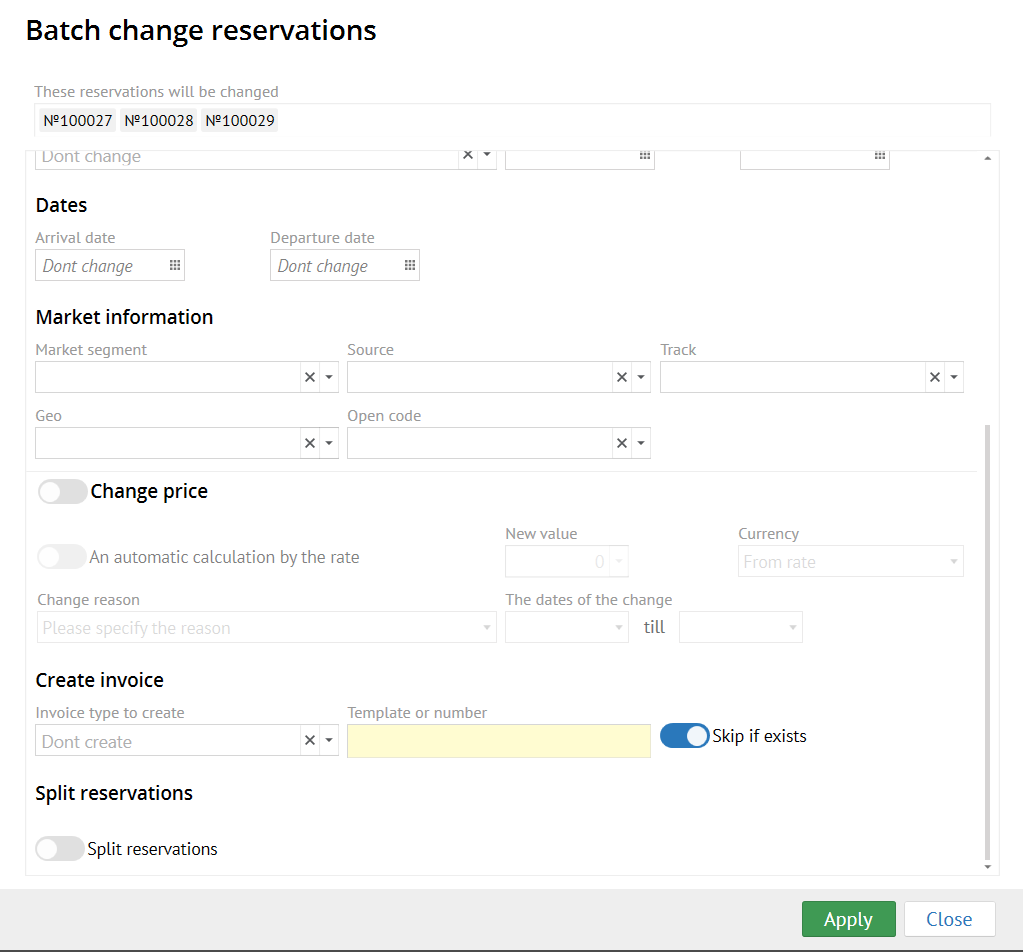Clear the Source field selection
This screenshot has height=952, width=1023.
[622, 377]
